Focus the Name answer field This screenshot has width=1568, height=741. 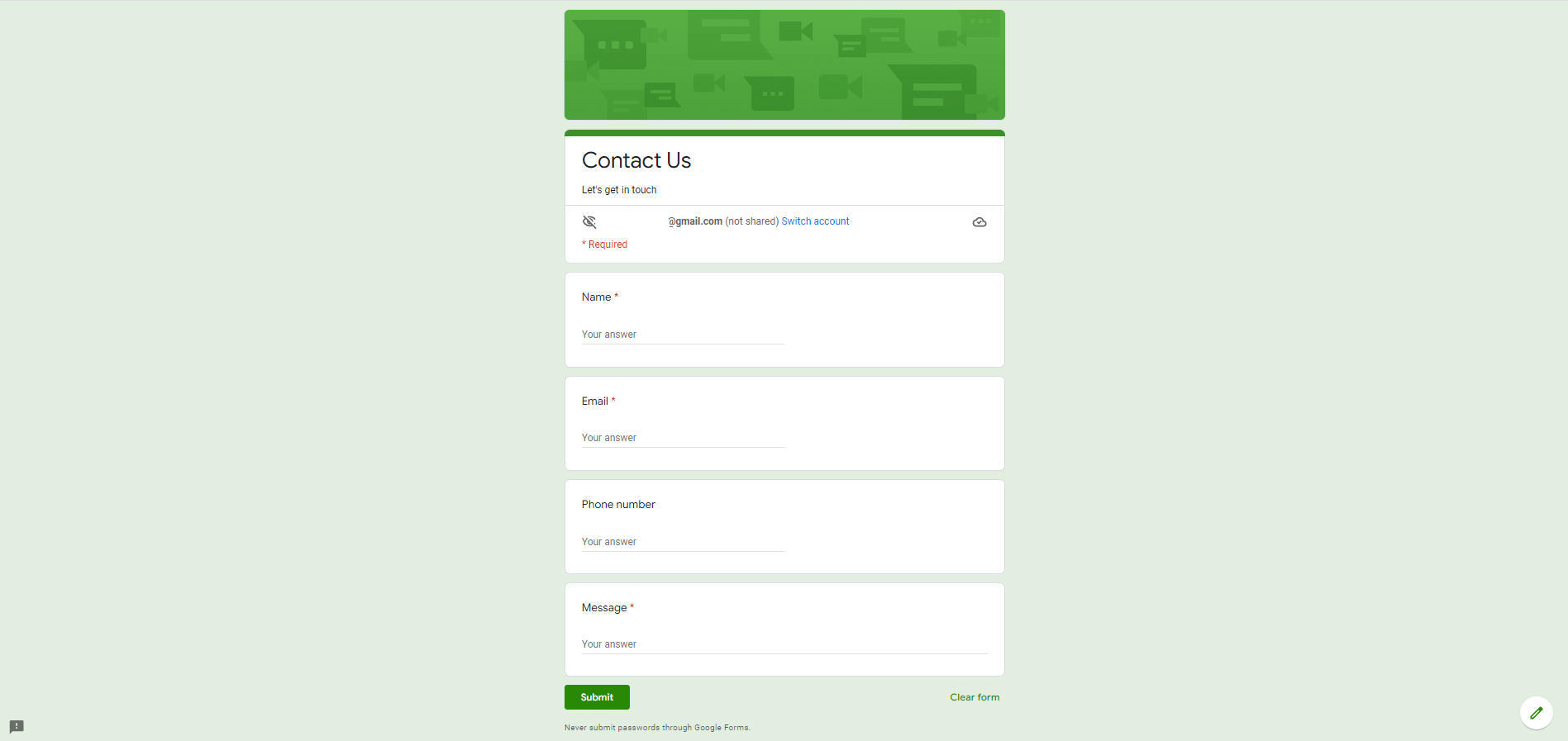683,335
